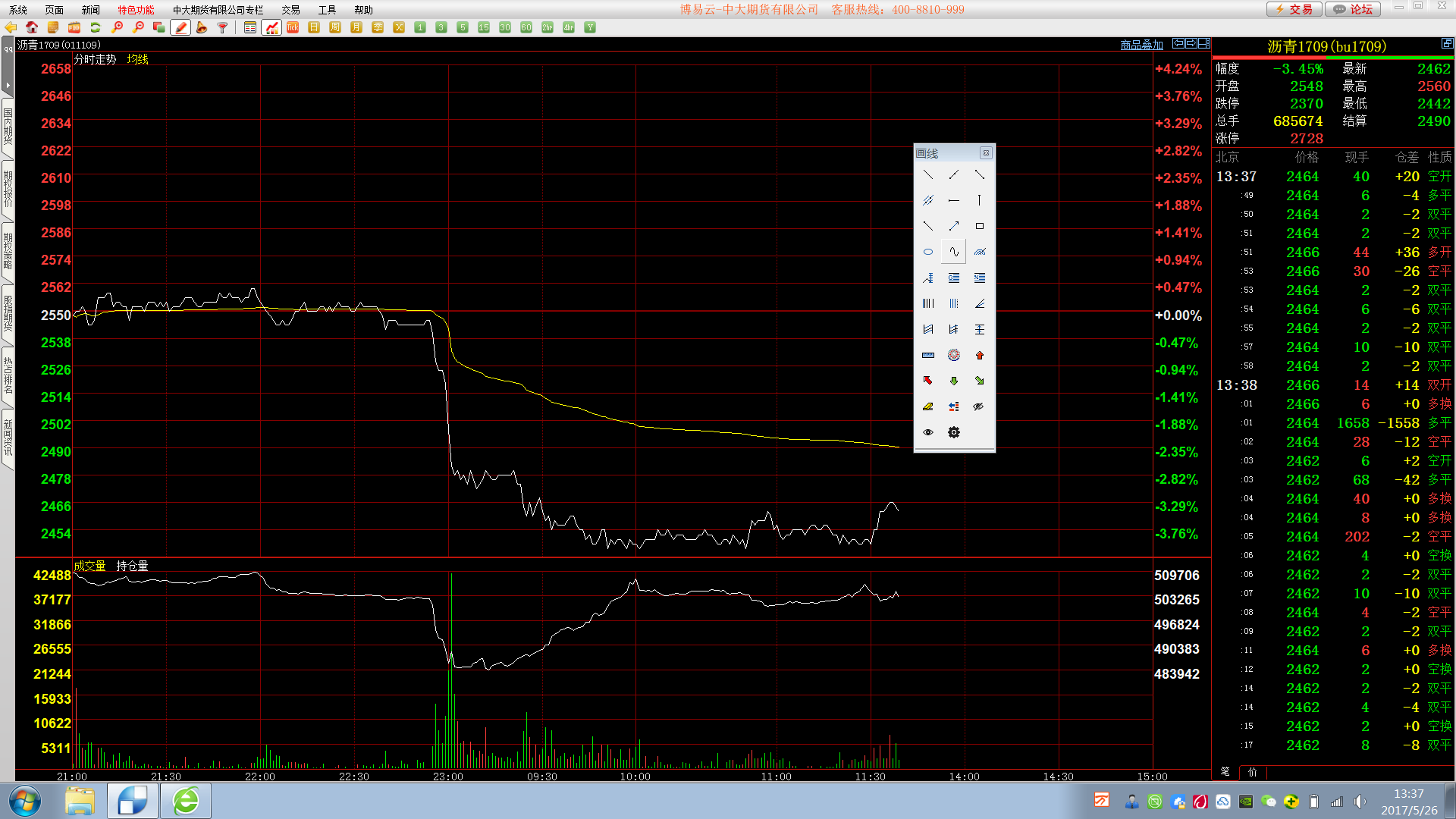1456x819 pixels.
Task: Select the rectangle drawing tool
Action: pyautogui.click(x=979, y=226)
